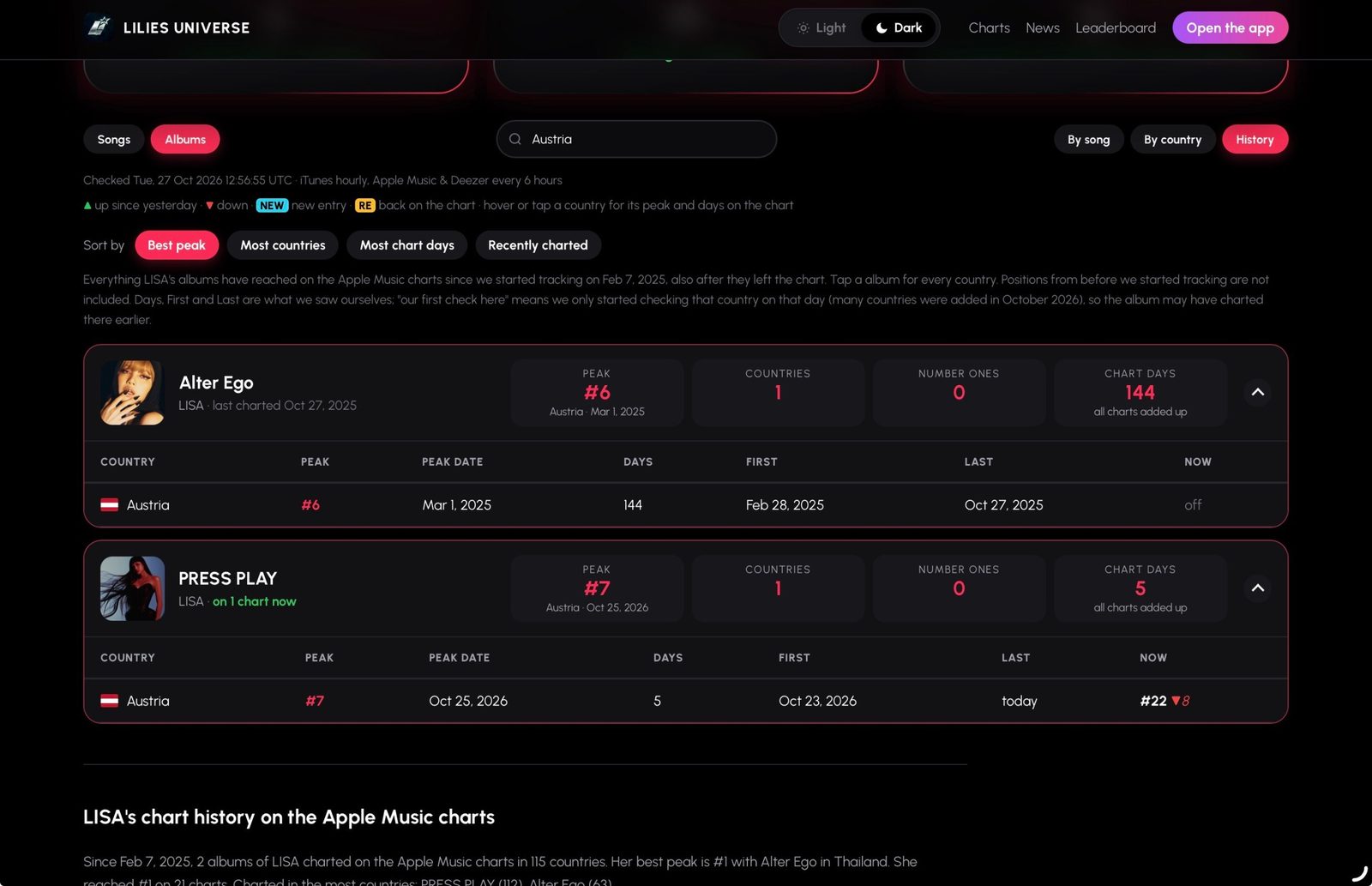Sort by Most countries
This screenshot has height=886, width=1372.
[283, 245]
